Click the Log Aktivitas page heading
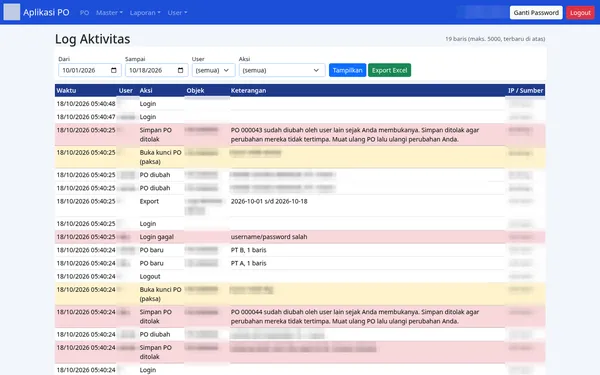This screenshot has height=375, width=600. (x=93, y=39)
